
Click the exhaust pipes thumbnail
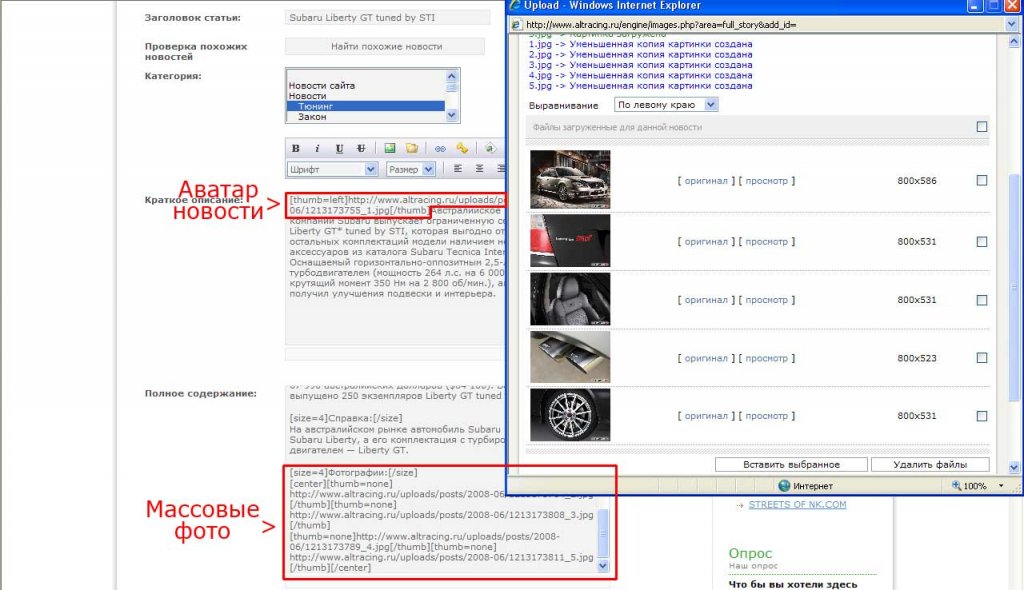coord(570,357)
